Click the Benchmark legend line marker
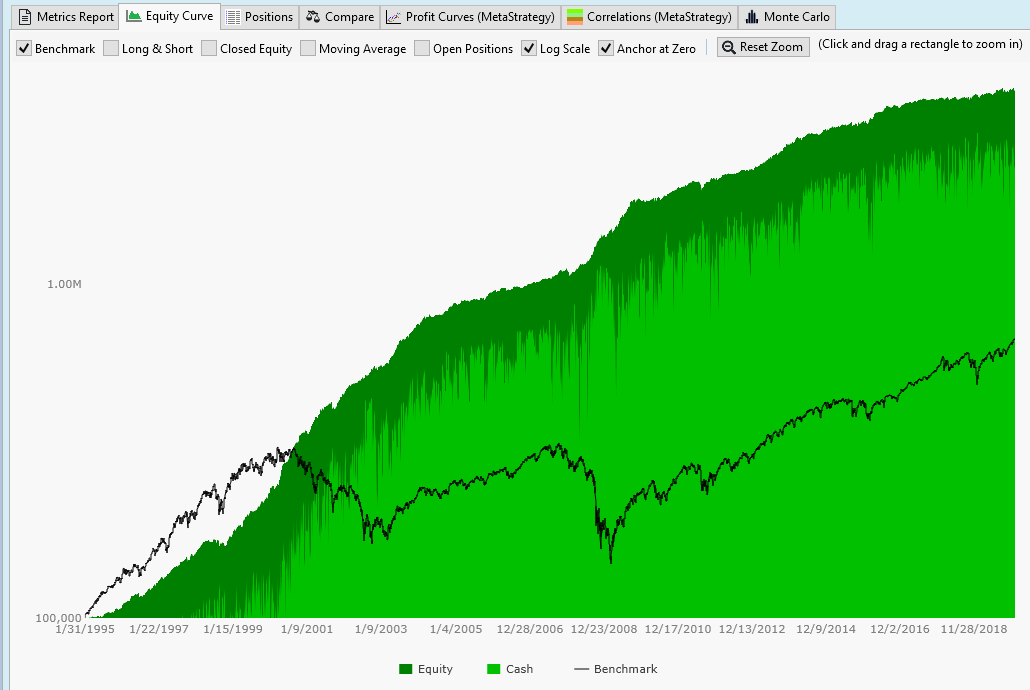The image size is (1030, 690). pos(581,669)
